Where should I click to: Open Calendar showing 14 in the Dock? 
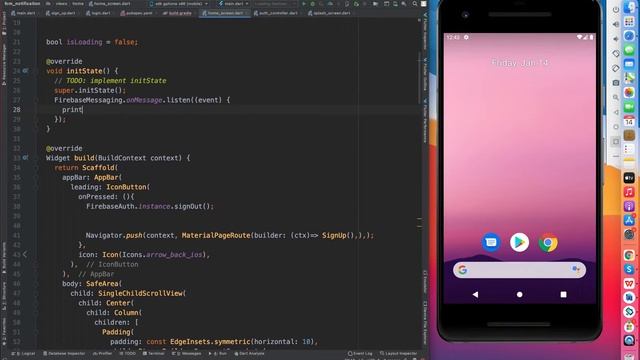[629, 121]
